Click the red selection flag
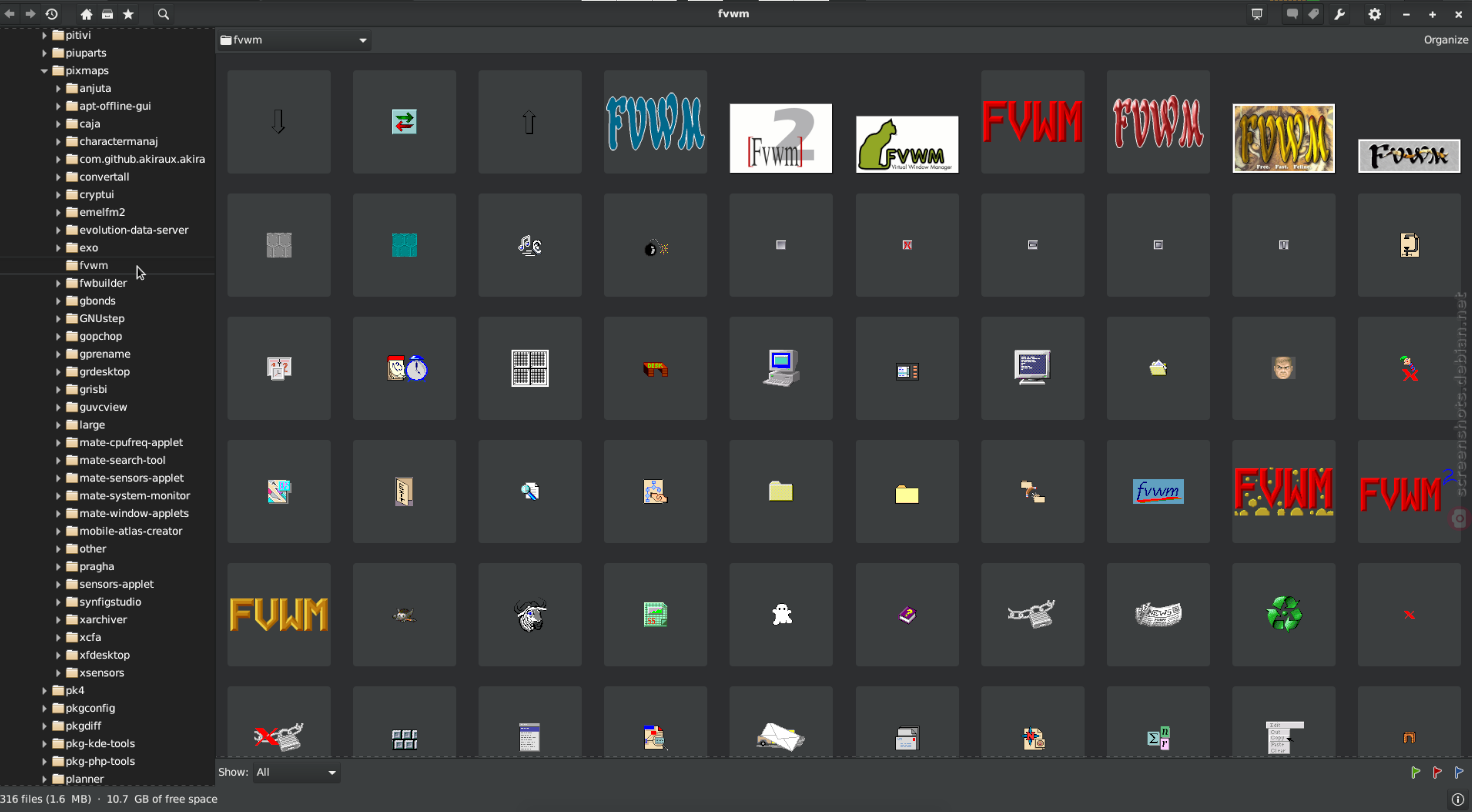The height and width of the screenshot is (812, 1472). tap(1437, 773)
